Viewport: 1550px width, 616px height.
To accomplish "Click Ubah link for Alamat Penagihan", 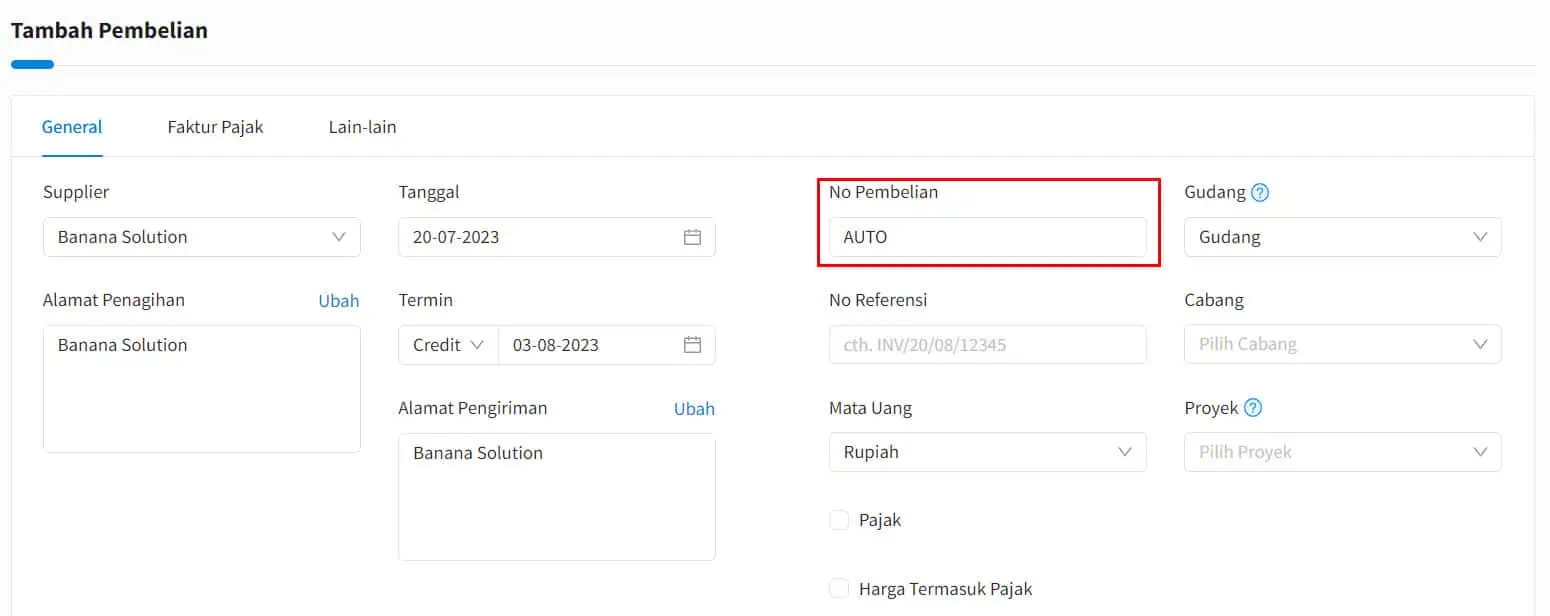I will tap(339, 300).
